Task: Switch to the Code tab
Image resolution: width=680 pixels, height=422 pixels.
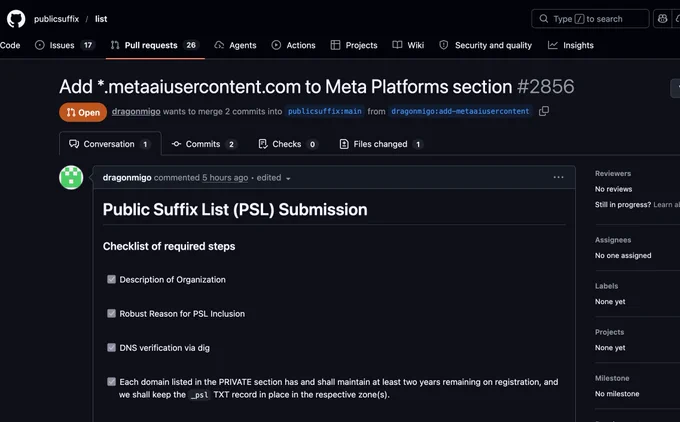Action: (10, 45)
